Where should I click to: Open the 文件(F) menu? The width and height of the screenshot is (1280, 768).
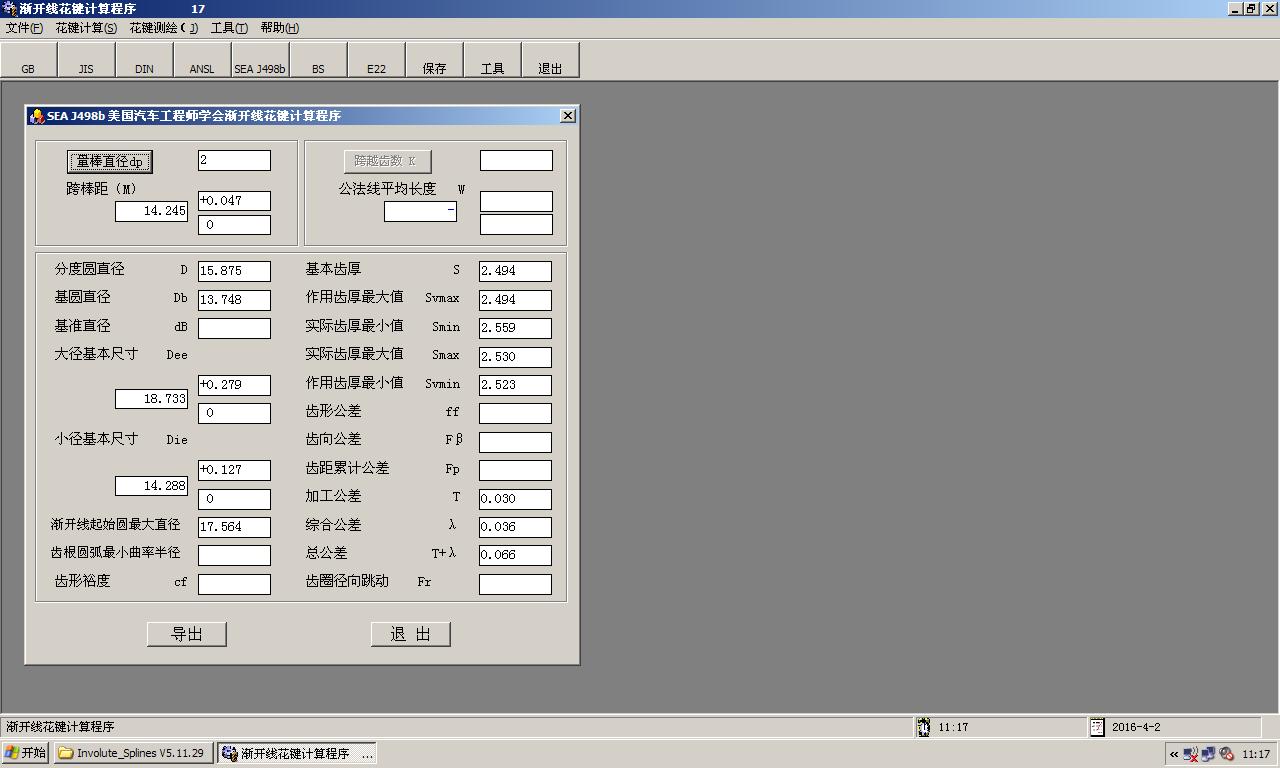(x=24, y=28)
